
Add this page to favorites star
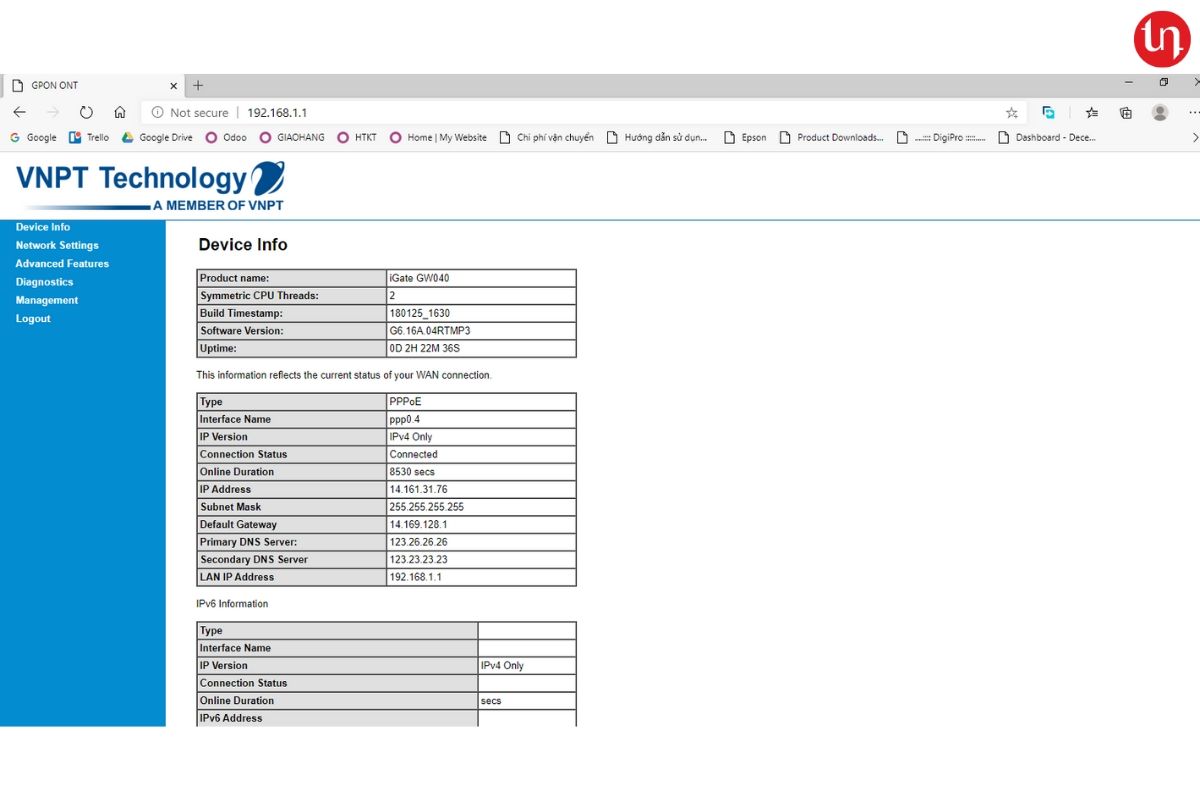pos(1012,113)
